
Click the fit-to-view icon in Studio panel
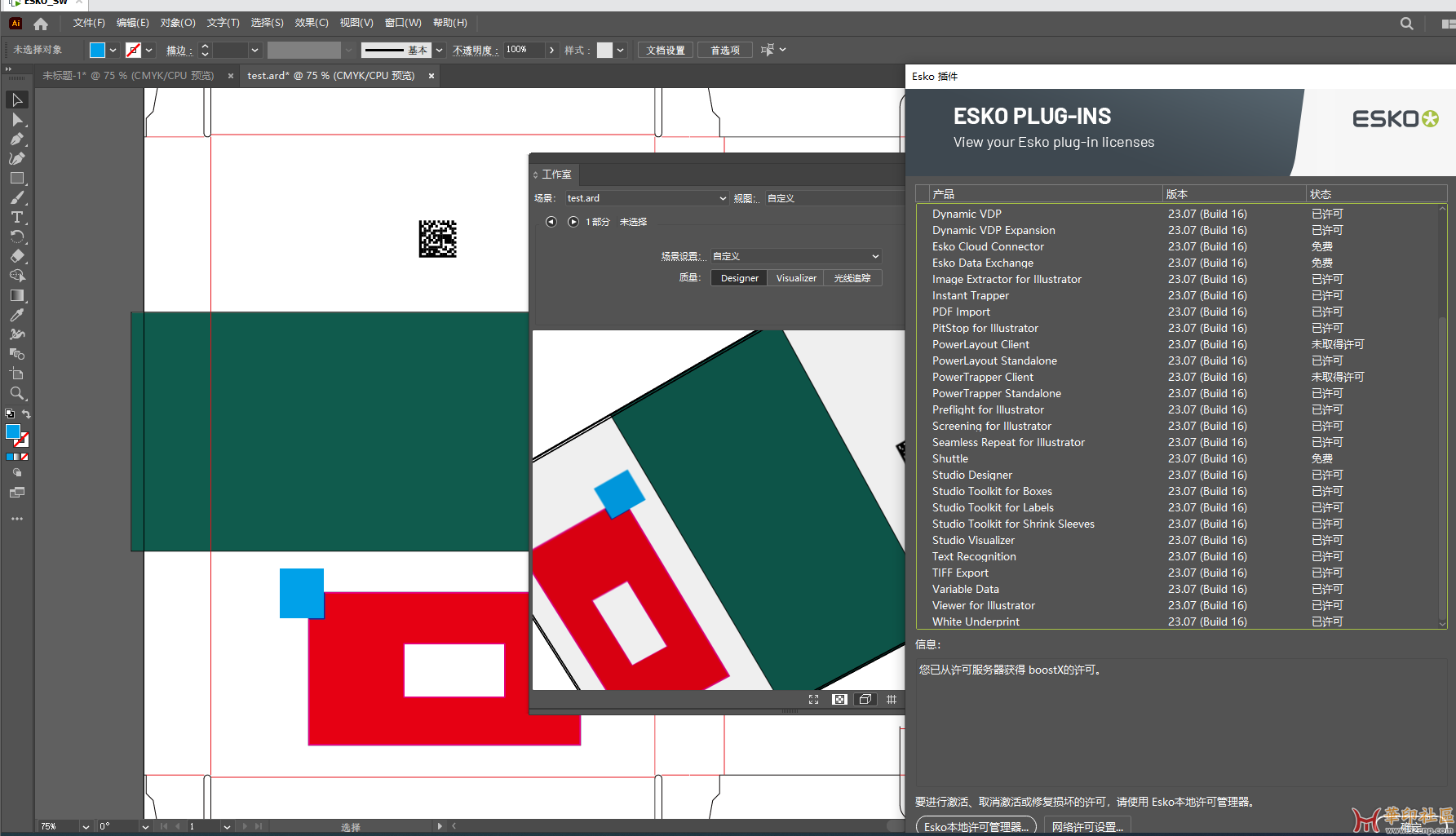pos(813,700)
